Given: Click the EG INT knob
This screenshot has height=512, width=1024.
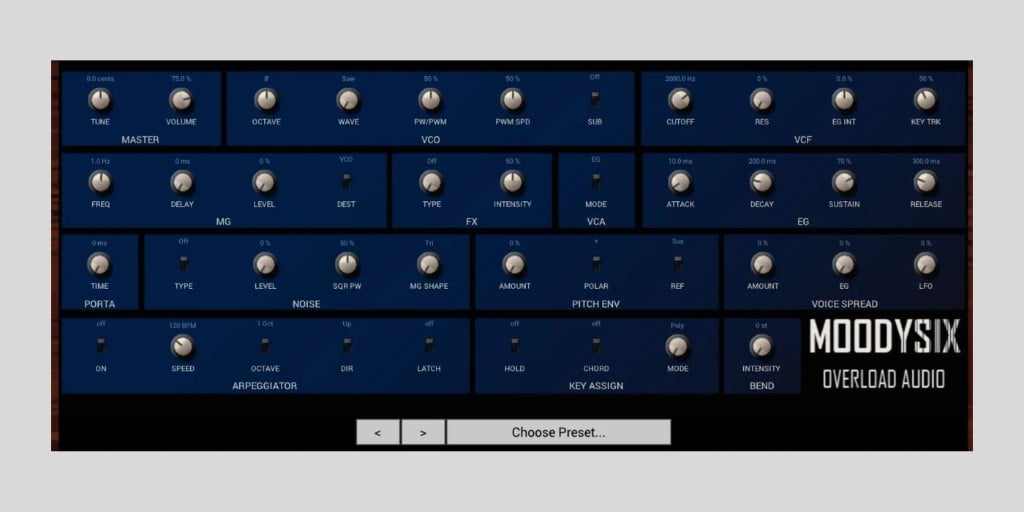Looking at the screenshot, I should (x=844, y=100).
